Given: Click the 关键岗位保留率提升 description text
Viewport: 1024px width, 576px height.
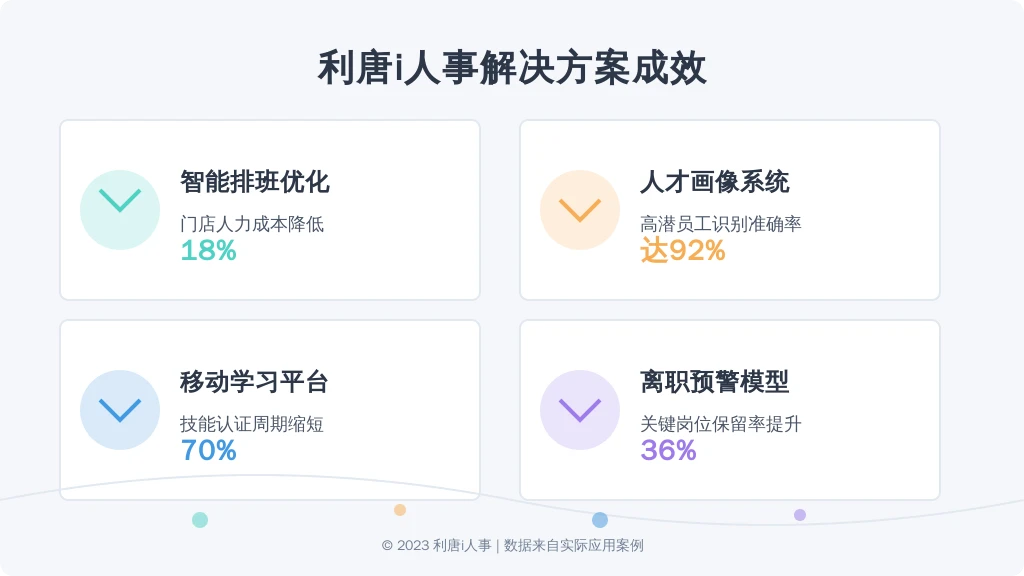Looking at the screenshot, I should (x=720, y=424).
